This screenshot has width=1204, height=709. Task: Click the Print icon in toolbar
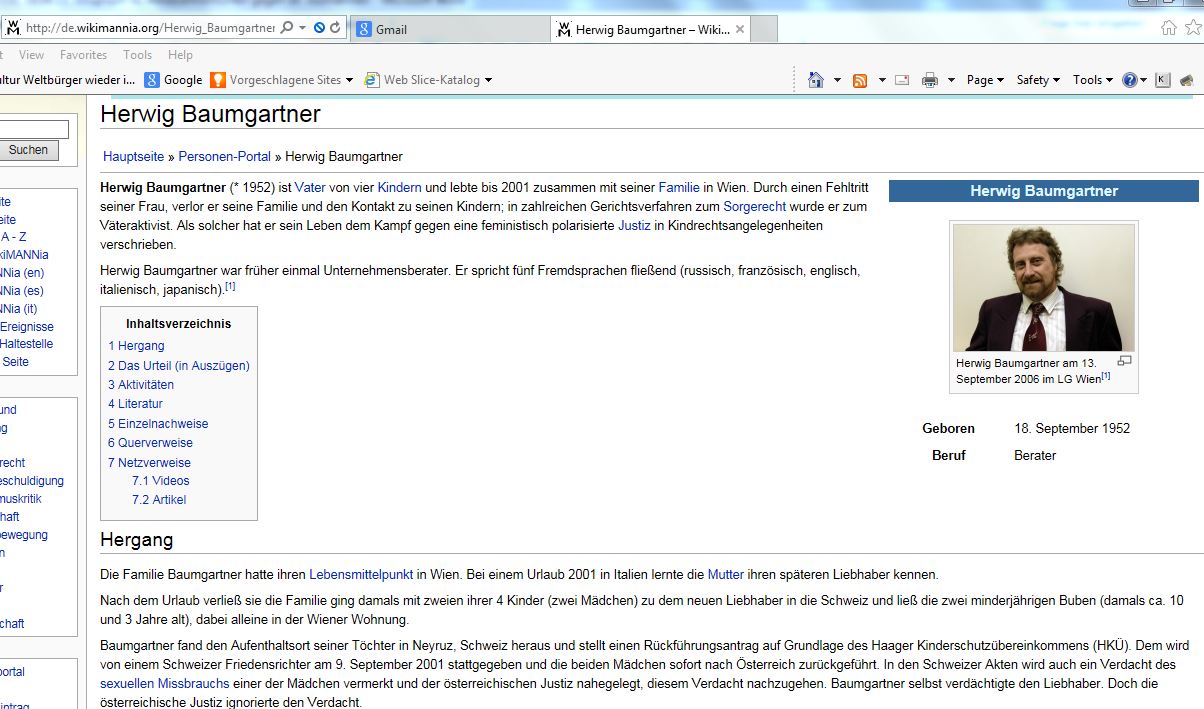click(x=929, y=80)
